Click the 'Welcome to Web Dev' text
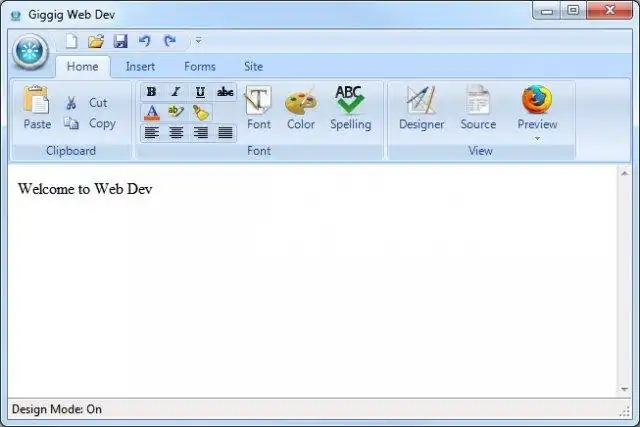640x427 pixels. tap(85, 189)
